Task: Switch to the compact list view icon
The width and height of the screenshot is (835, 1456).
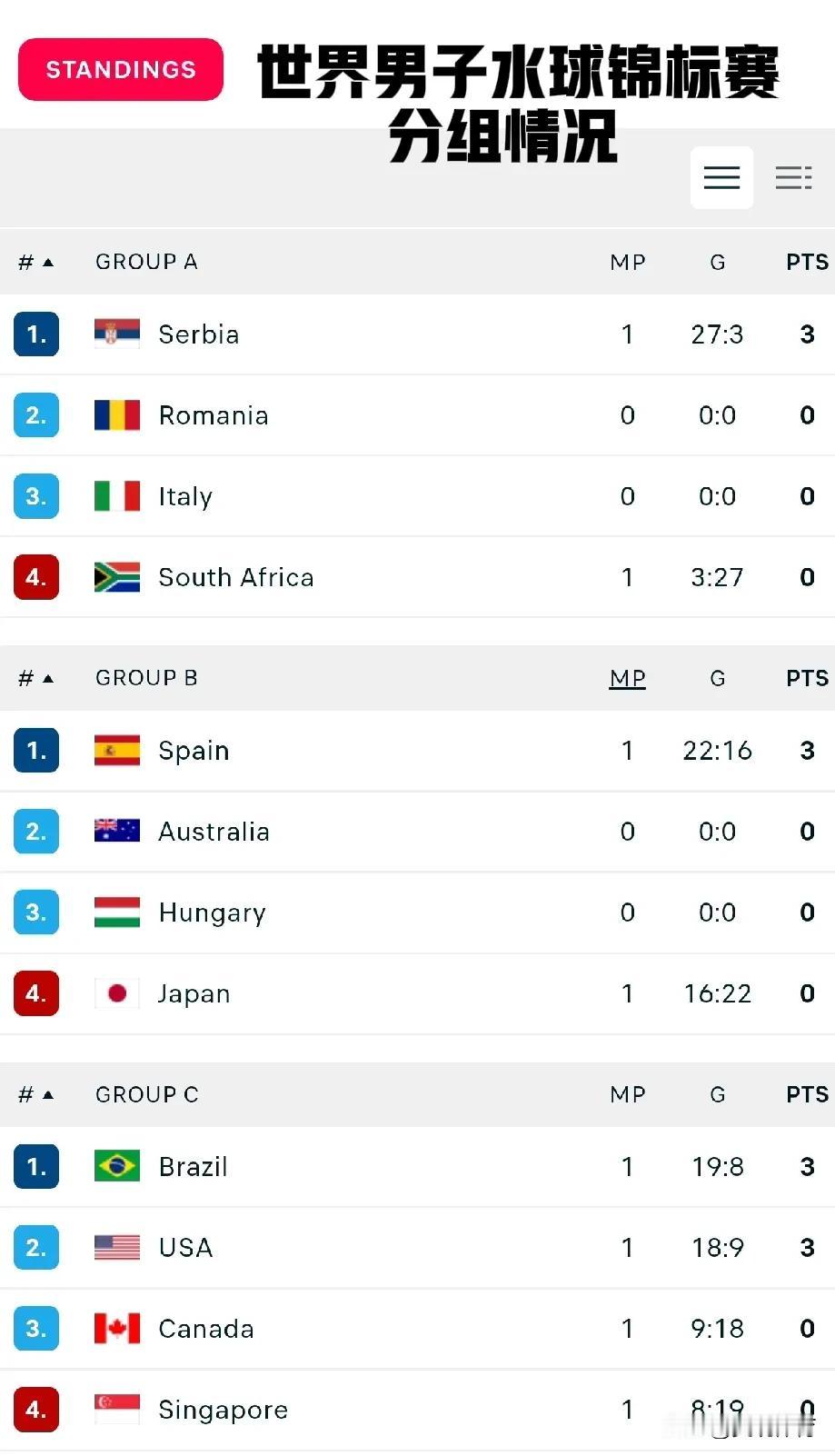Action: [721, 177]
